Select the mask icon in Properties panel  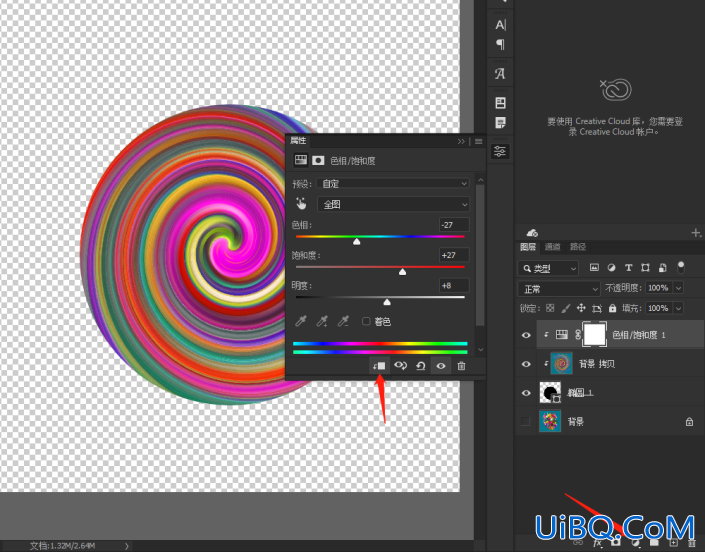point(318,160)
